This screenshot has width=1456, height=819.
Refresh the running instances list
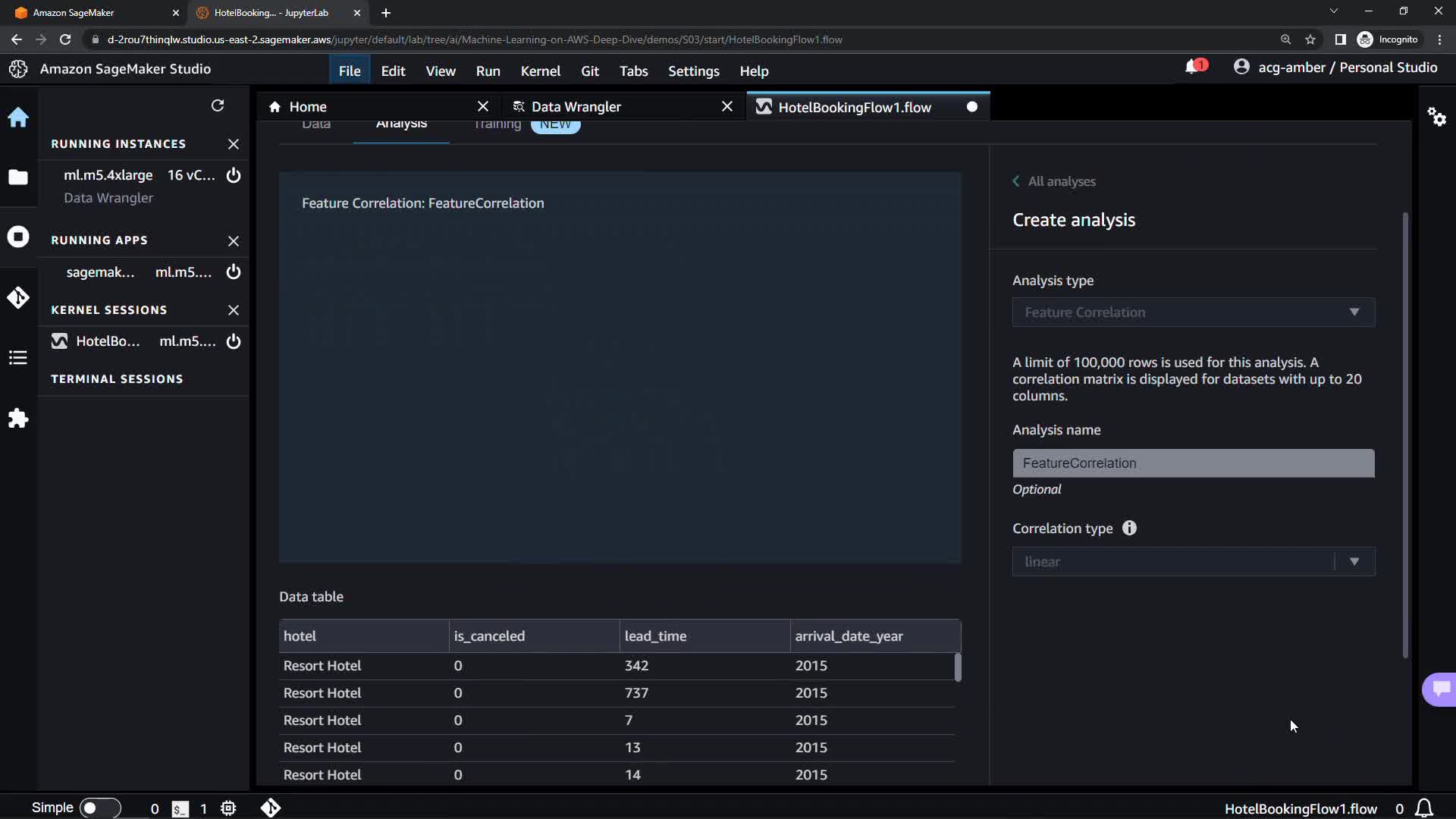(x=218, y=105)
